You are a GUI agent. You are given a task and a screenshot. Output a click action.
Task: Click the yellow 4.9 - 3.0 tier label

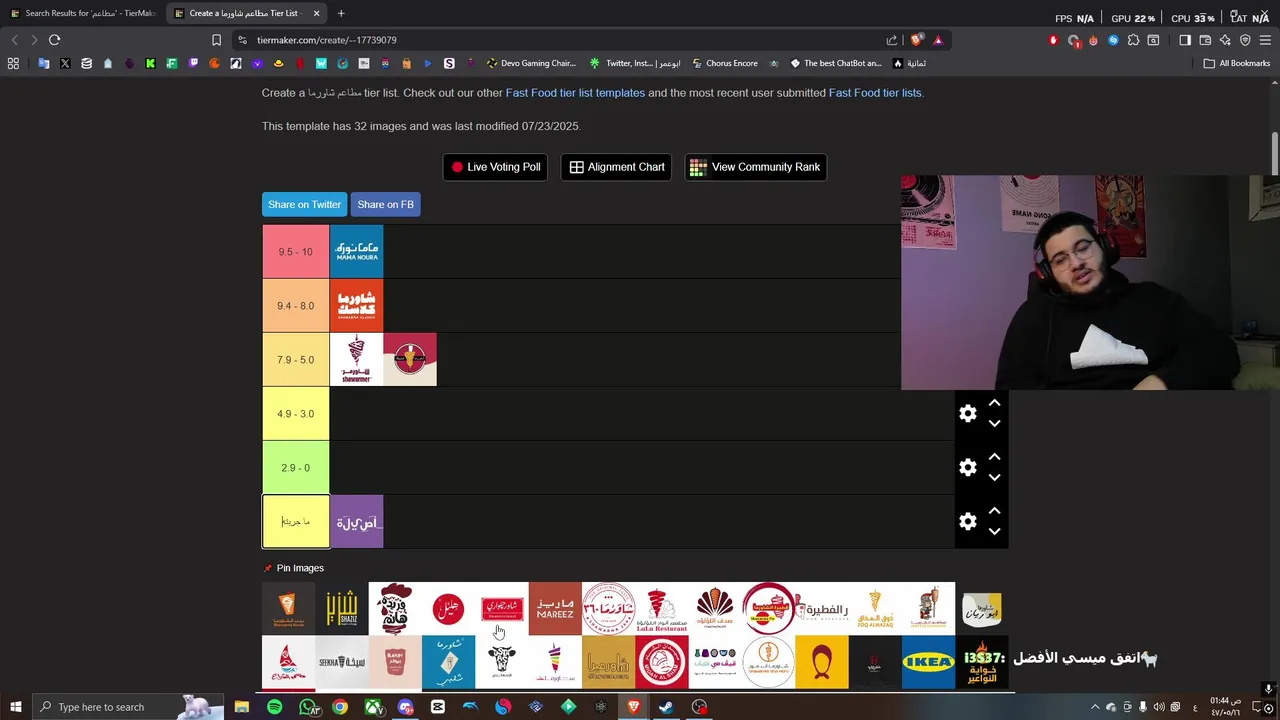(296, 414)
